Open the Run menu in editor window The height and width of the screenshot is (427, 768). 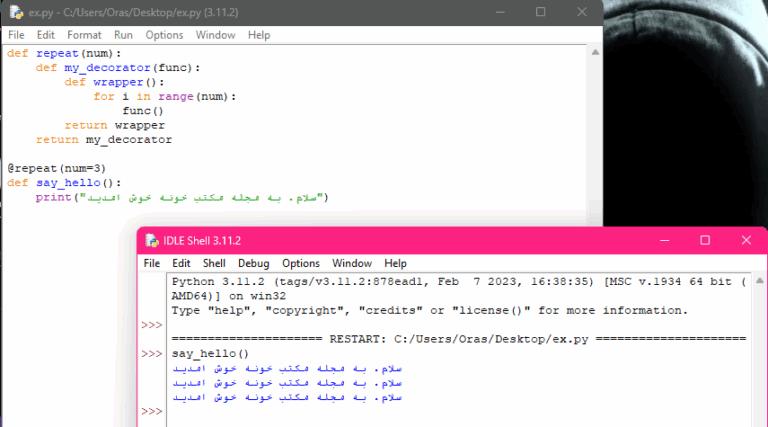click(x=123, y=35)
